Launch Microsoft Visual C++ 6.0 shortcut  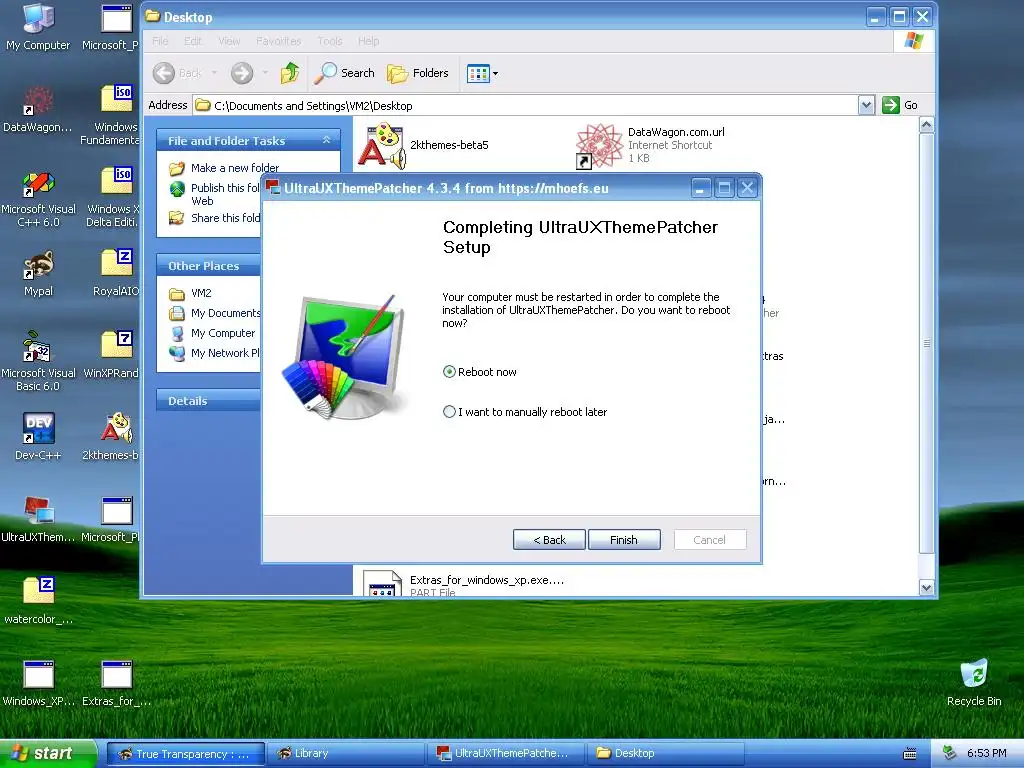tap(38, 199)
